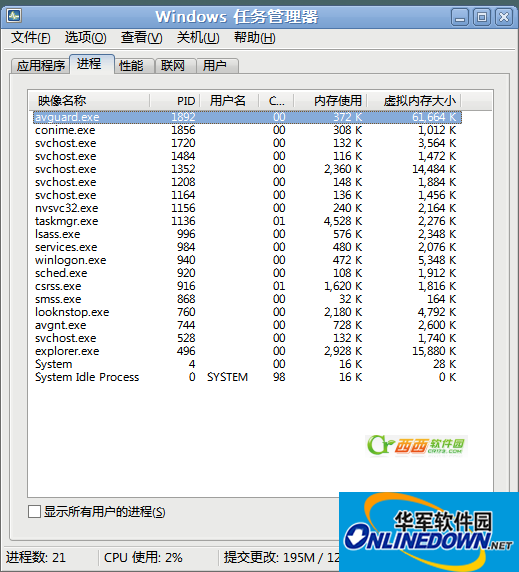Click CPU 使用: 2% in status bar
Viewport: 519px width, 572px height.
tap(143, 557)
